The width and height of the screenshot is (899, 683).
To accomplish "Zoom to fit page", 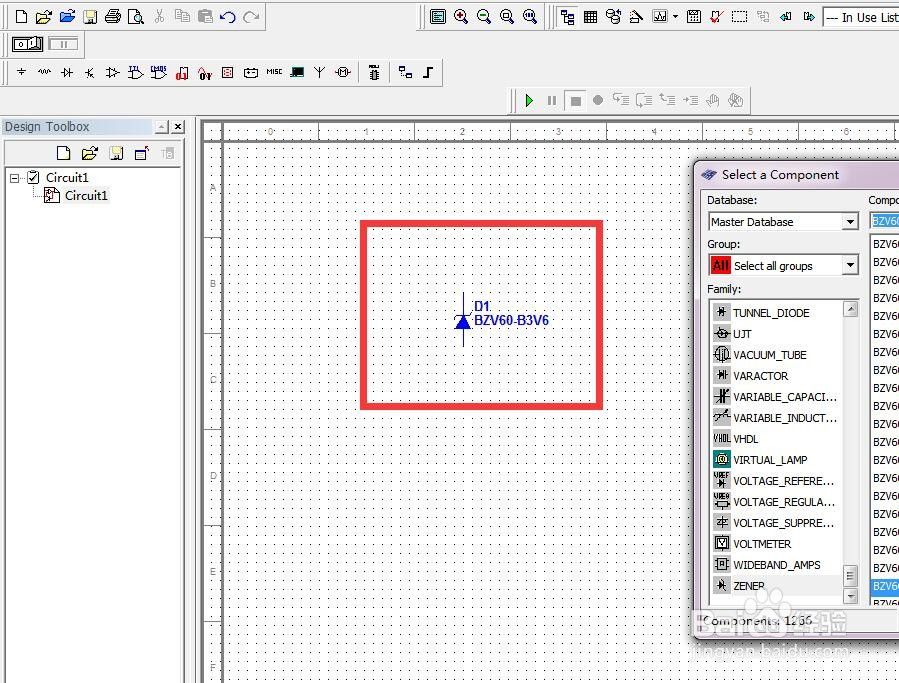I will tap(530, 17).
